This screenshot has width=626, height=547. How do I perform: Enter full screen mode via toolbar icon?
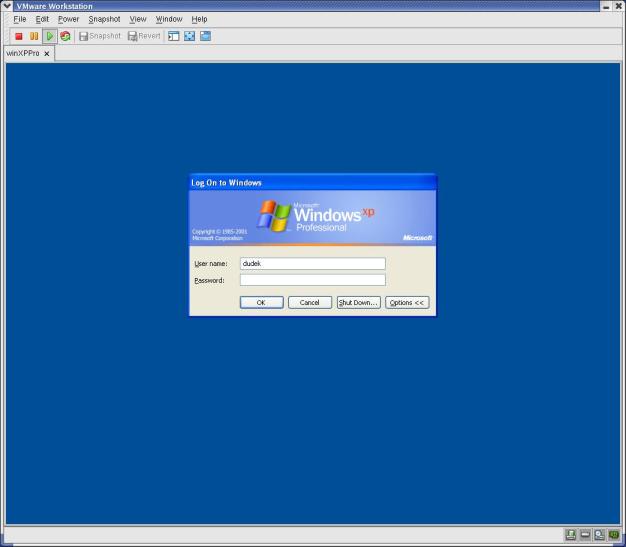(x=189, y=36)
